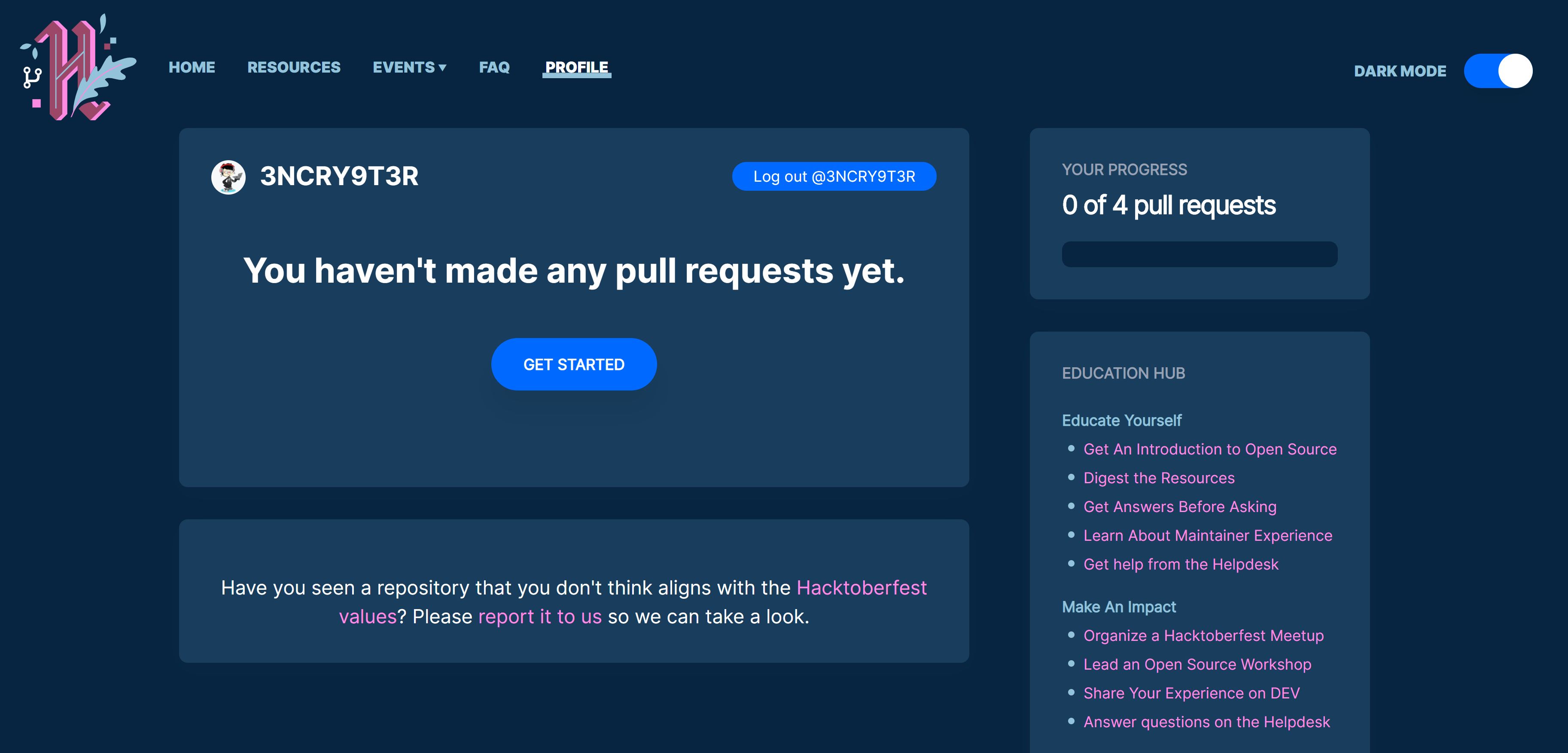
Task: Open Share Your Experience on DEV
Action: (x=1190, y=693)
